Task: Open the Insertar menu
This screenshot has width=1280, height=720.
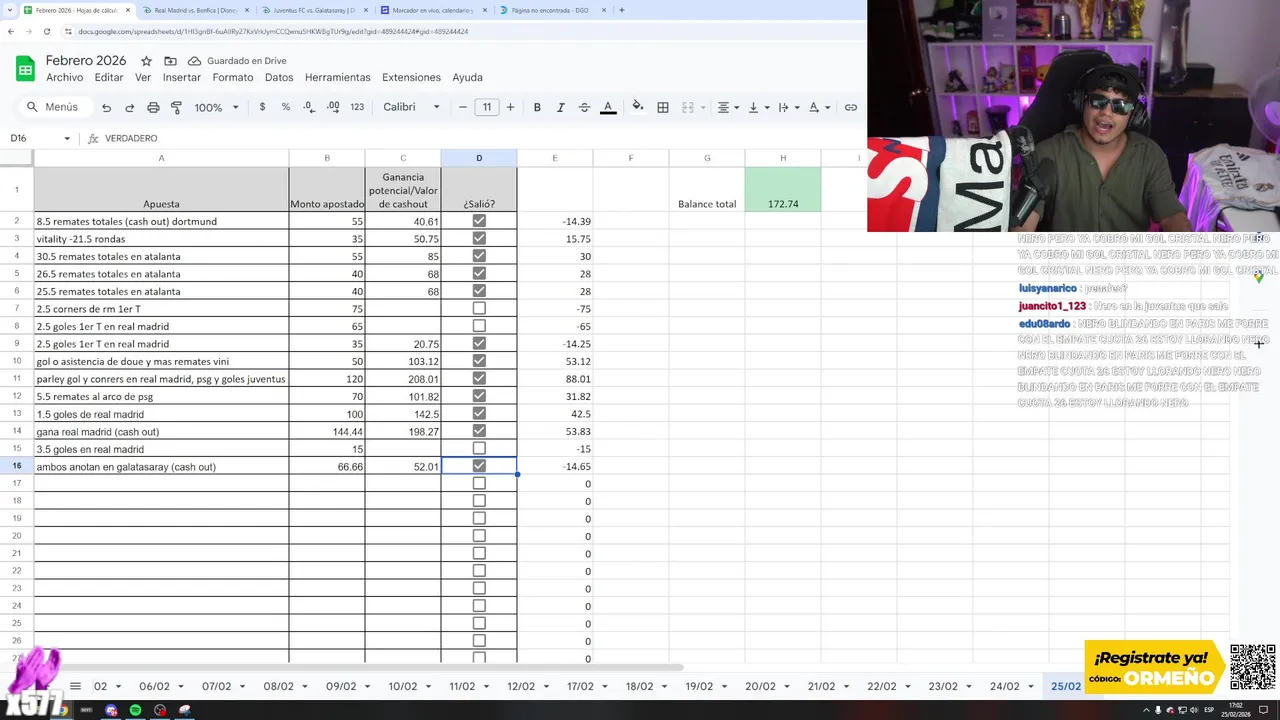Action: (x=182, y=77)
